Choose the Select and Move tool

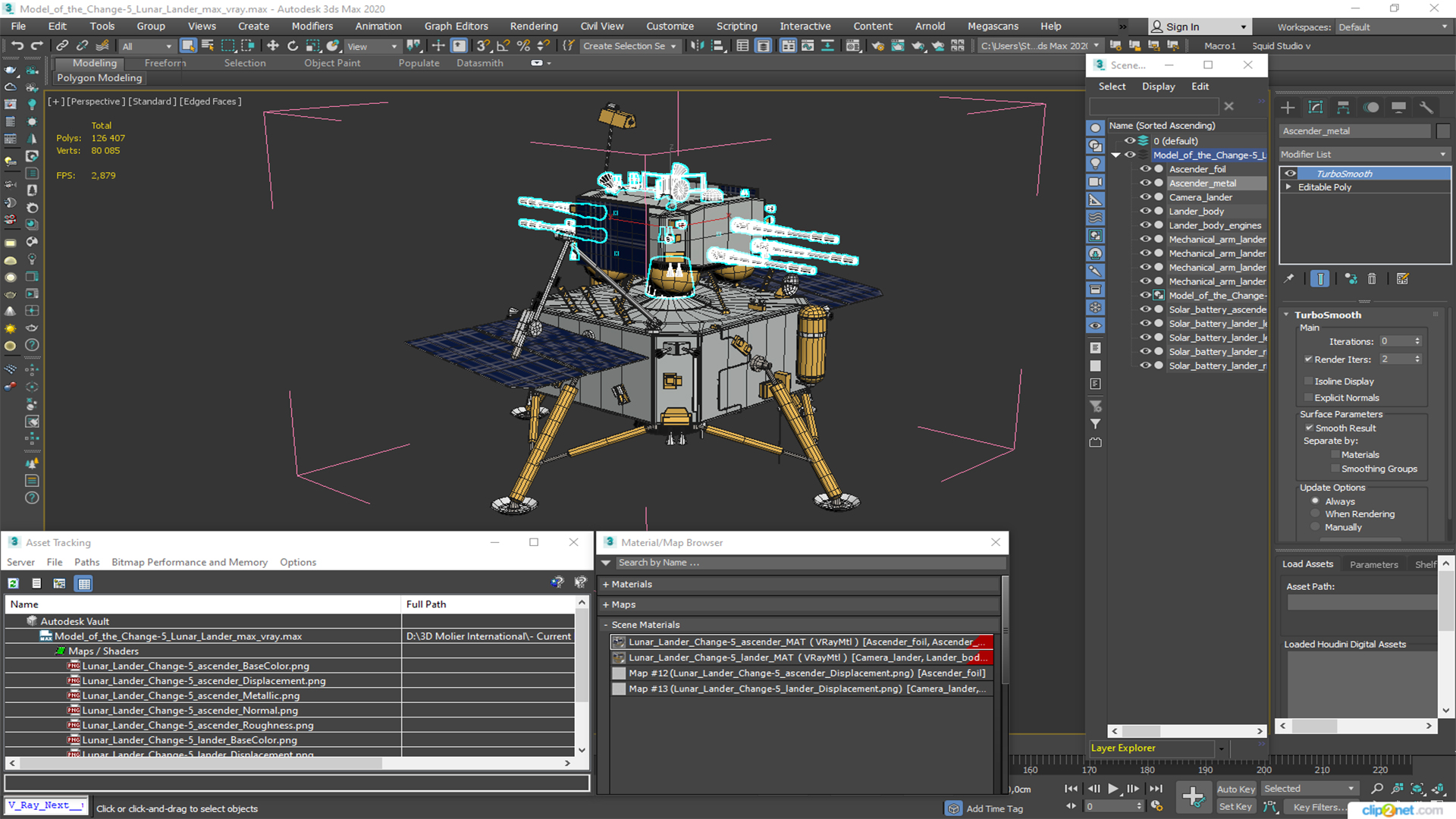(x=273, y=46)
